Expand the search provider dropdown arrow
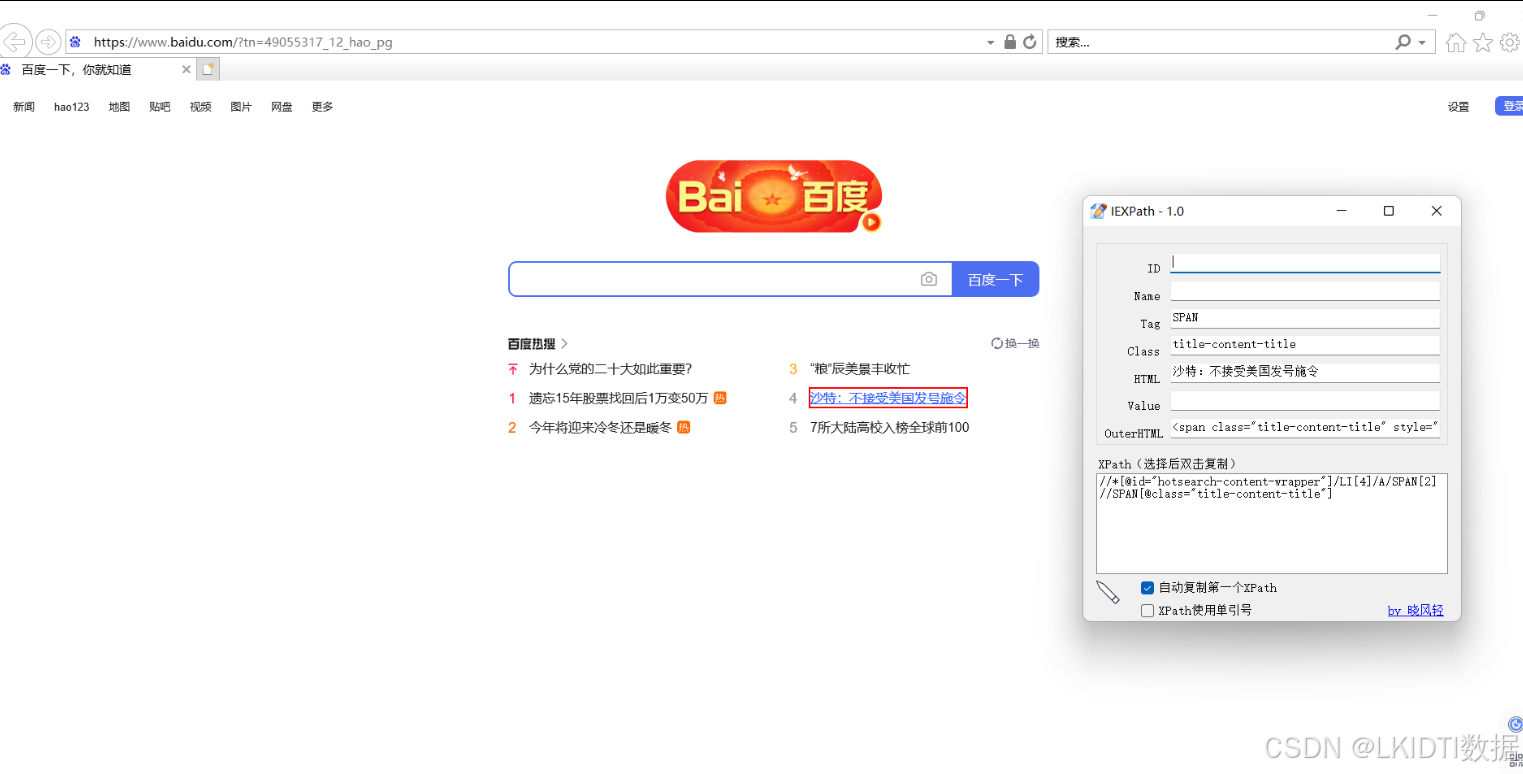Screen dimensions: 1523x774 click(1422, 43)
